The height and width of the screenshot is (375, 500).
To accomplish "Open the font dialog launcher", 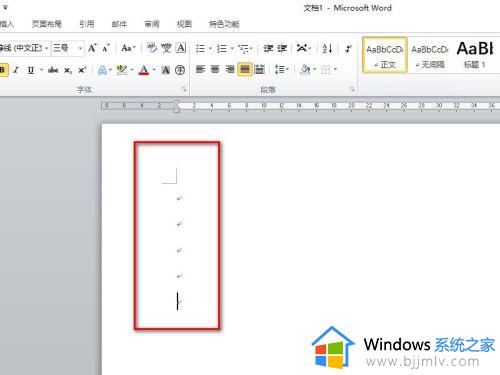I will coord(184,89).
